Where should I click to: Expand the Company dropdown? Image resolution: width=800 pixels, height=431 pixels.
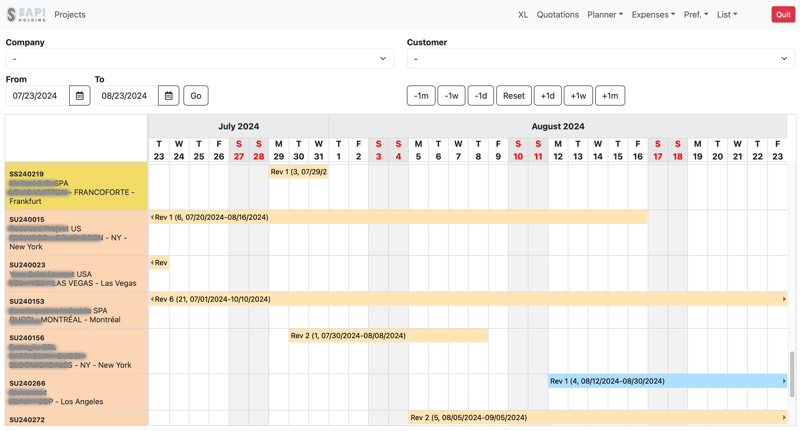(199, 59)
